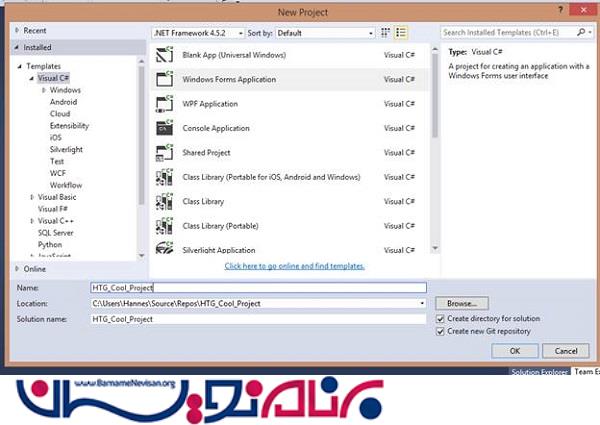
Task: Open the .NET Framework version dropdown
Action: tap(198, 33)
